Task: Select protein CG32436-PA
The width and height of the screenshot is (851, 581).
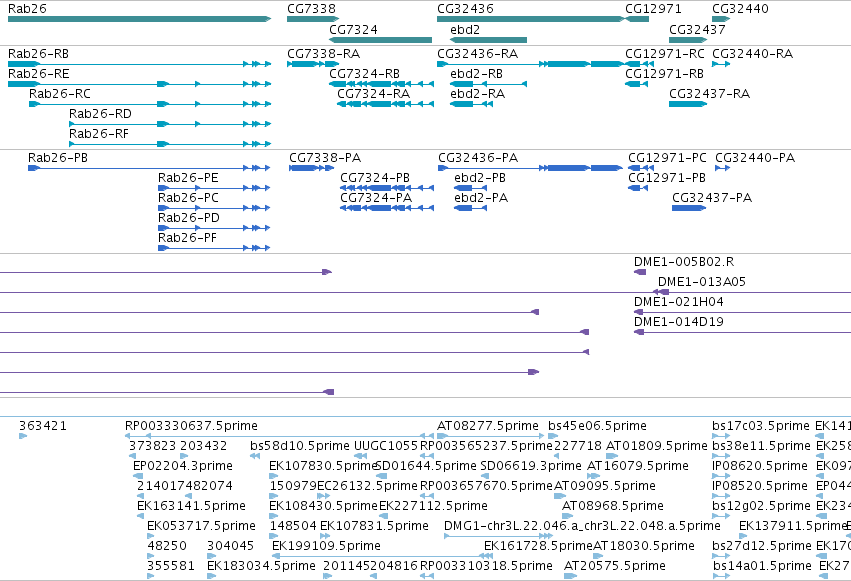Action: click(x=530, y=168)
